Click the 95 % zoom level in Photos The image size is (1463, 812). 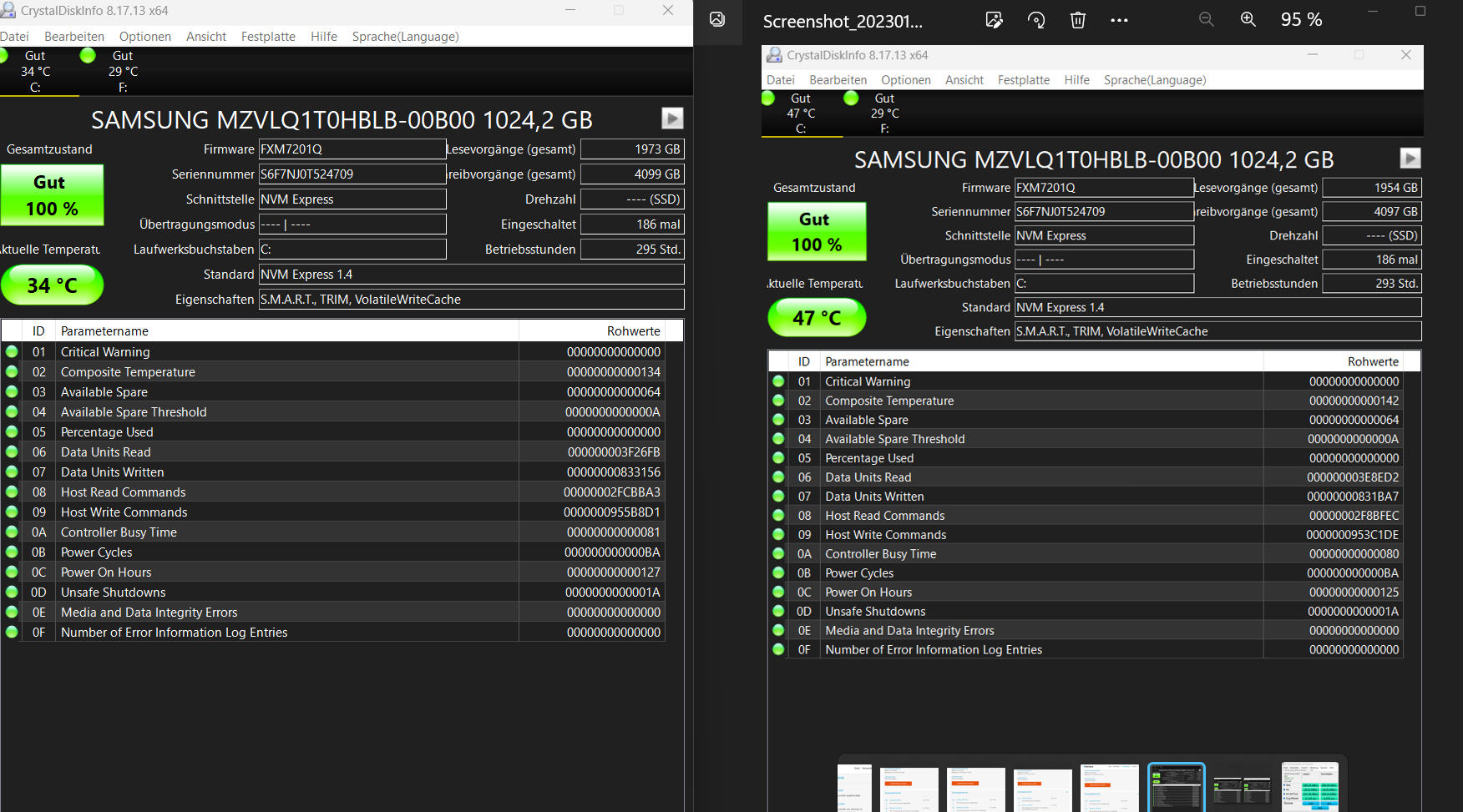(1301, 19)
